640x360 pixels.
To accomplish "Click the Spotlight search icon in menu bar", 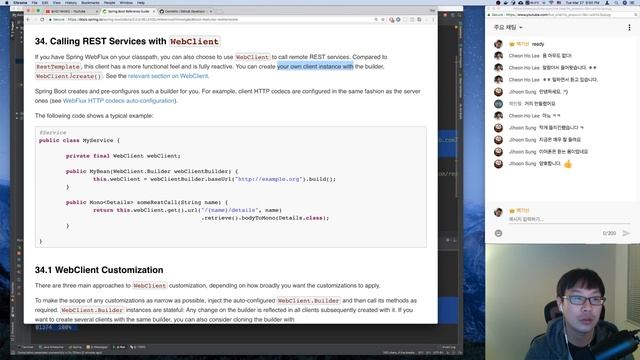I will (x=616, y=2).
